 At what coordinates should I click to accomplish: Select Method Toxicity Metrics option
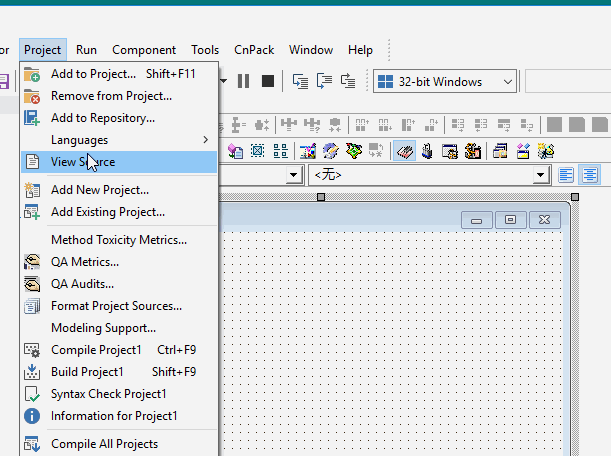[x=118, y=240]
